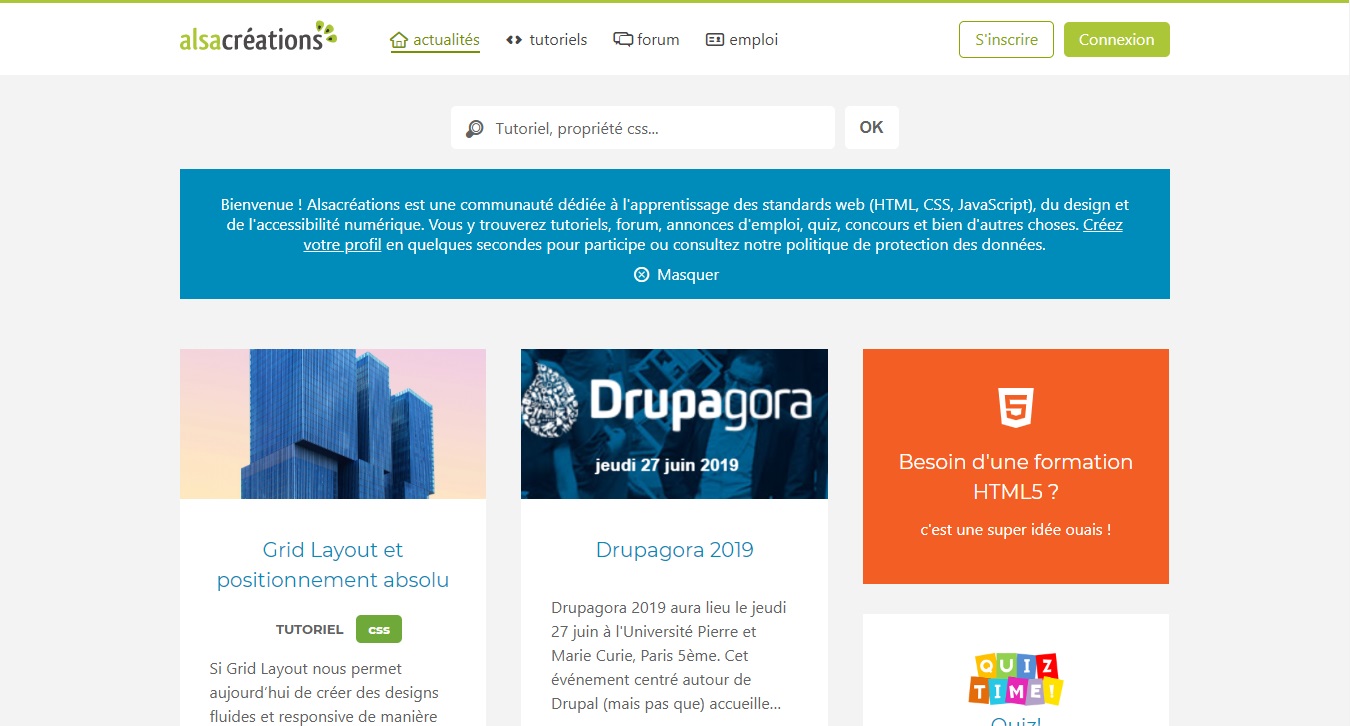Open the actualités menu item
The height and width of the screenshot is (726, 1350).
click(x=435, y=40)
